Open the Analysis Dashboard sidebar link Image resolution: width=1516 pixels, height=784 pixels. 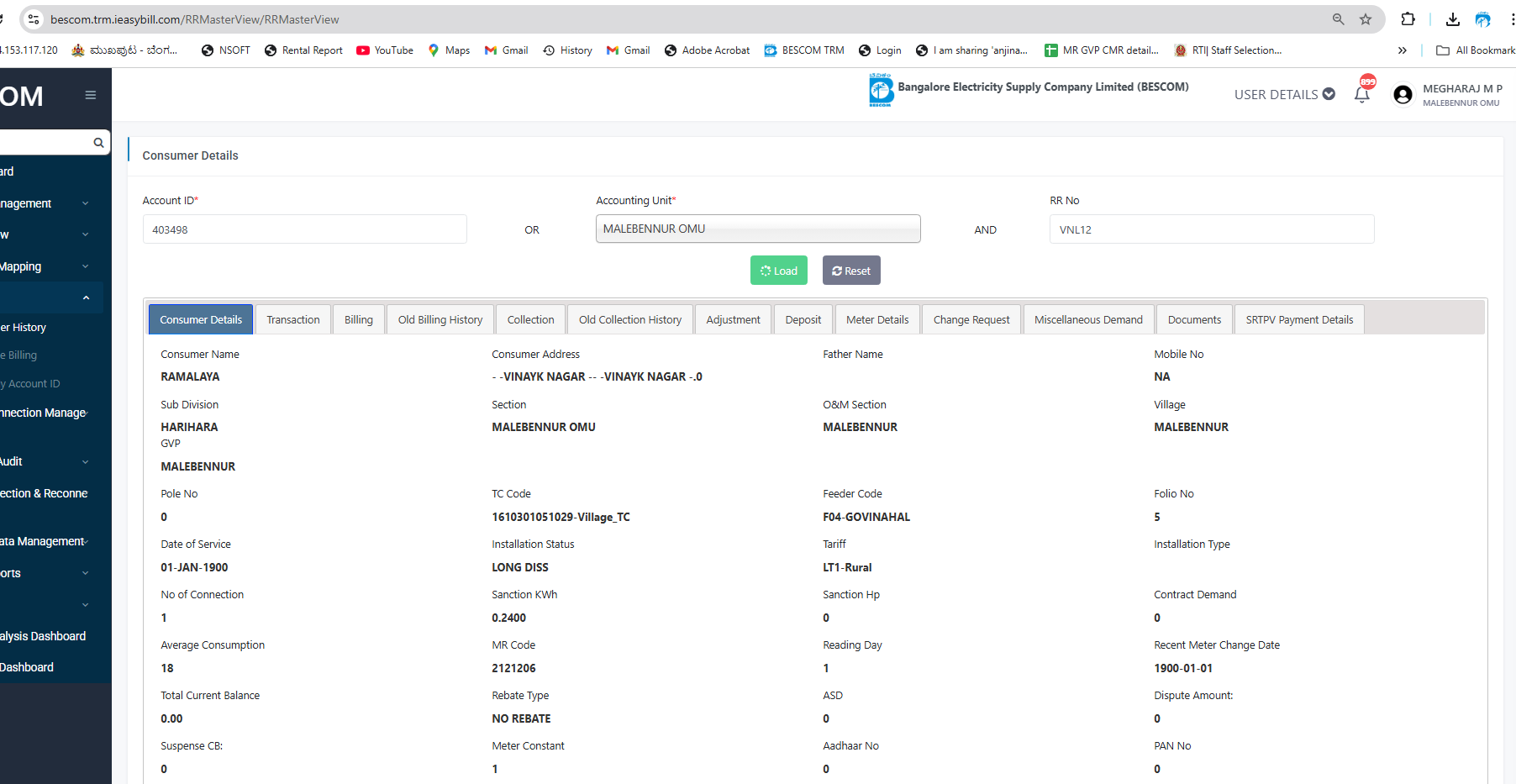coord(44,636)
